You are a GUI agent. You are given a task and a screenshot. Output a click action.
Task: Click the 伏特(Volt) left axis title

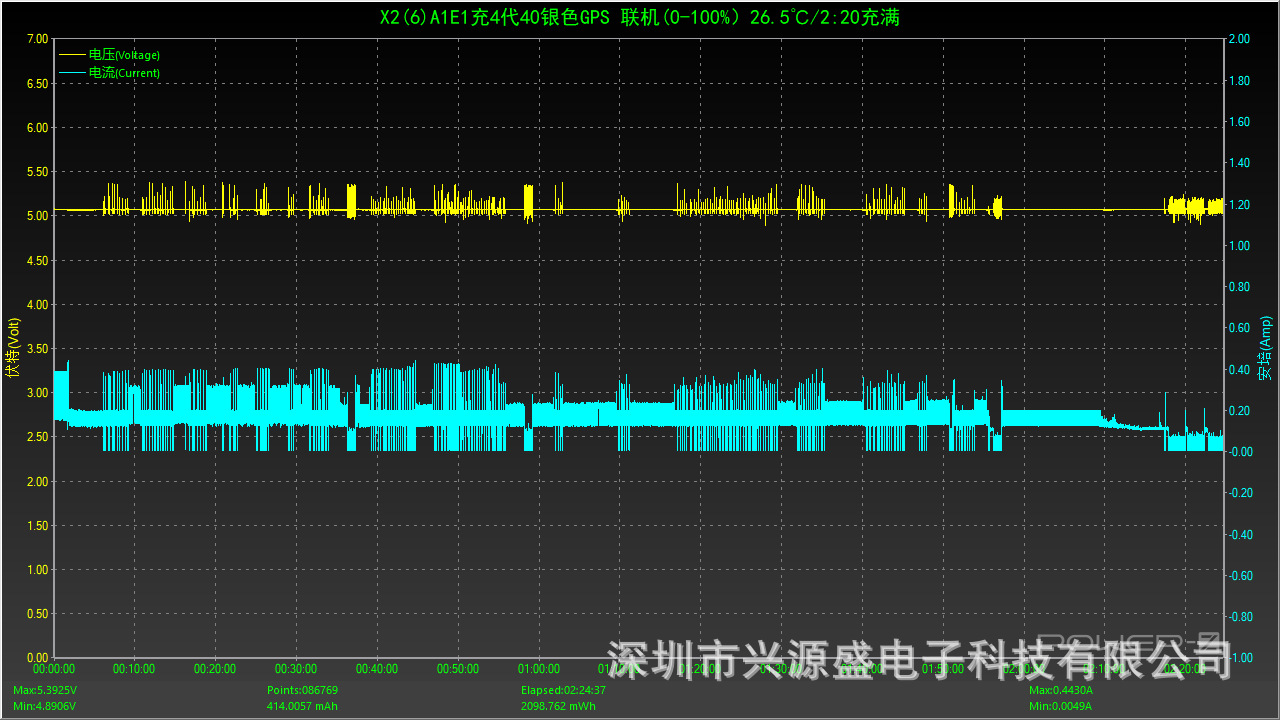tap(12, 348)
